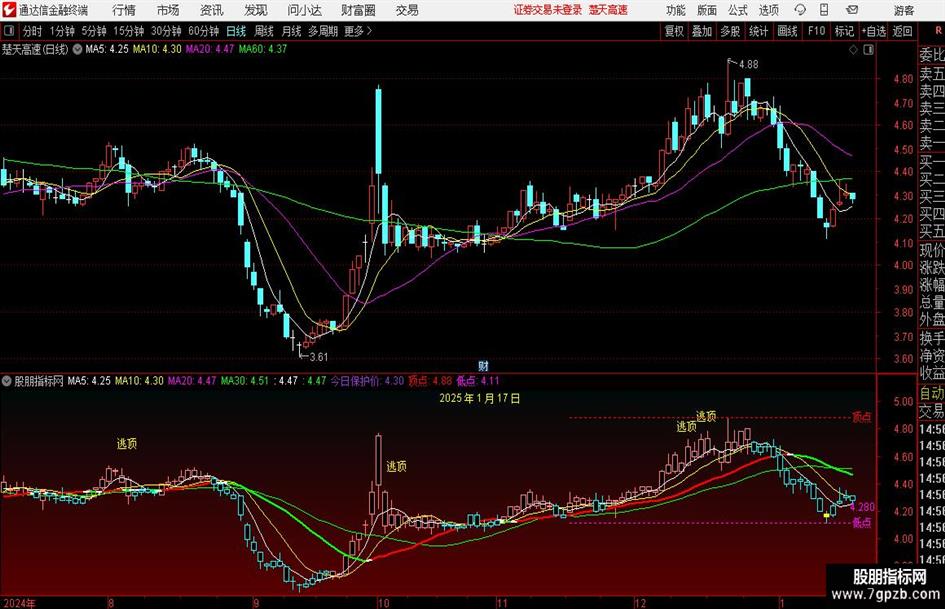Open the 画线 drawing tools button
The width and height of the screenshot is (945, 609).
(787, 31)
